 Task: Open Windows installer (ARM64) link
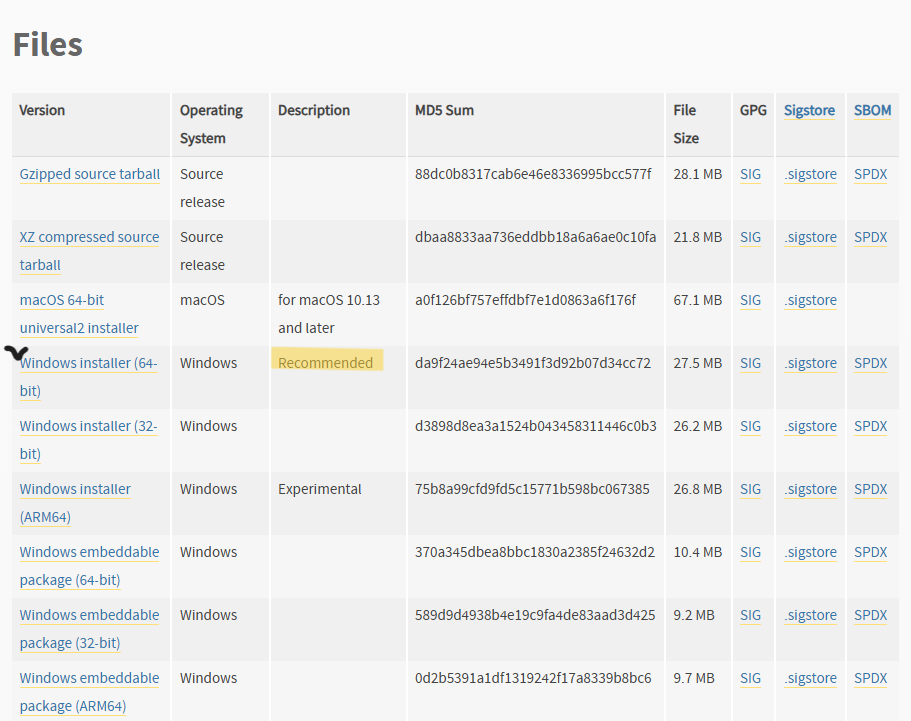click(x=75, y=503)
